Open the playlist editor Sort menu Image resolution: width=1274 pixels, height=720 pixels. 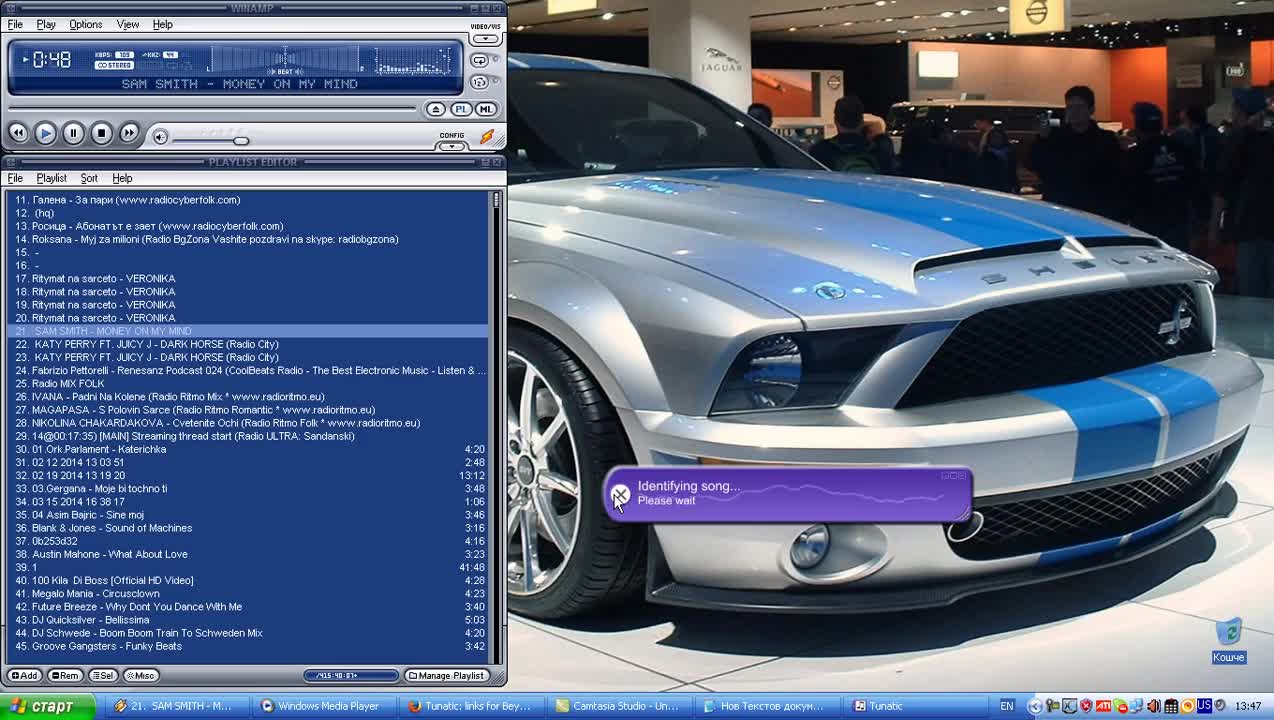click(x=89, y=178)
